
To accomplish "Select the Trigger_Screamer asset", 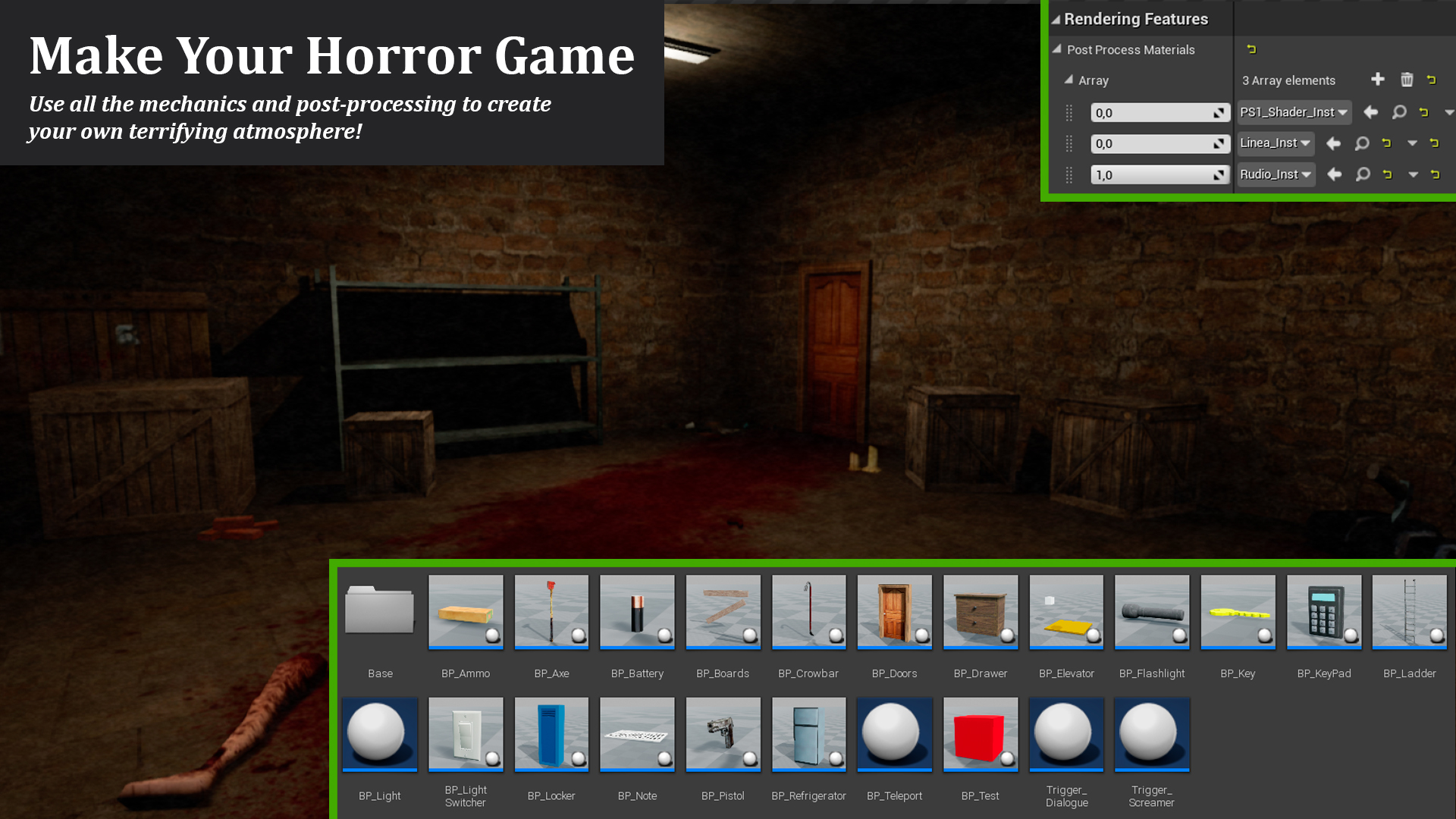I will click(1151, 734).
